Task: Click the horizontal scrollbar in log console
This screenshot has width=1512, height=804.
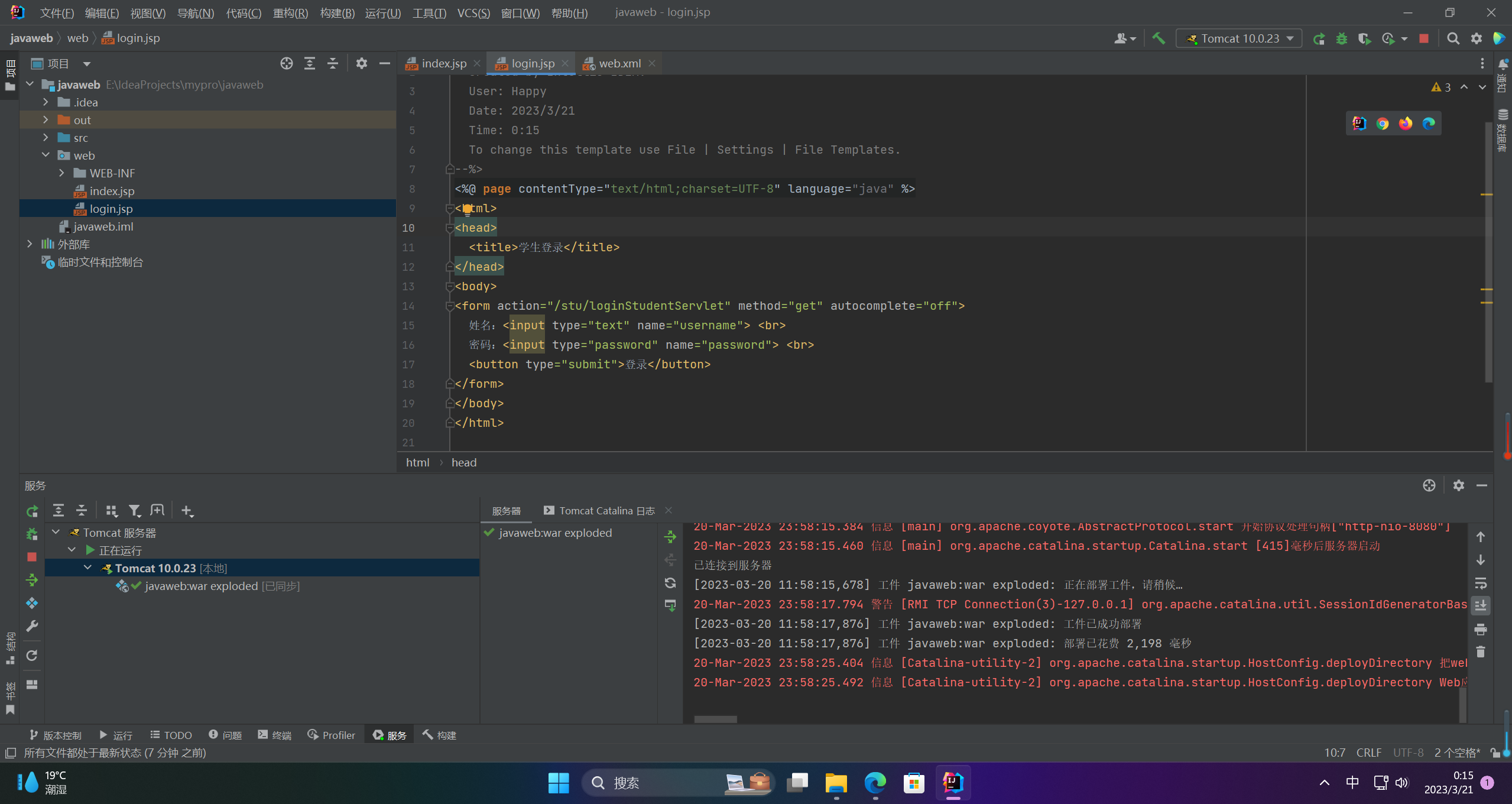Action: [715, 719]
